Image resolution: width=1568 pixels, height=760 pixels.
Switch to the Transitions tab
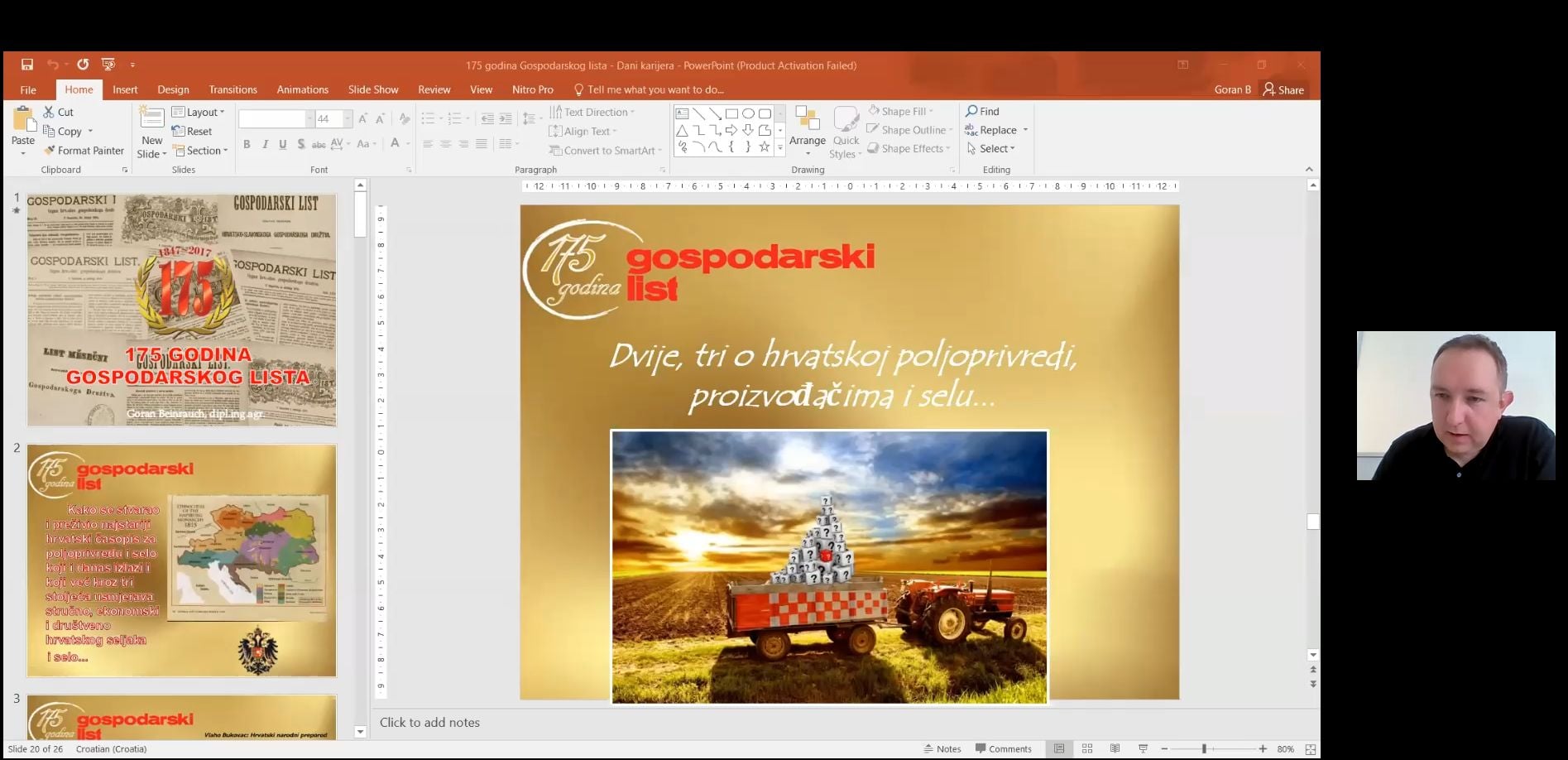point(233,89)
